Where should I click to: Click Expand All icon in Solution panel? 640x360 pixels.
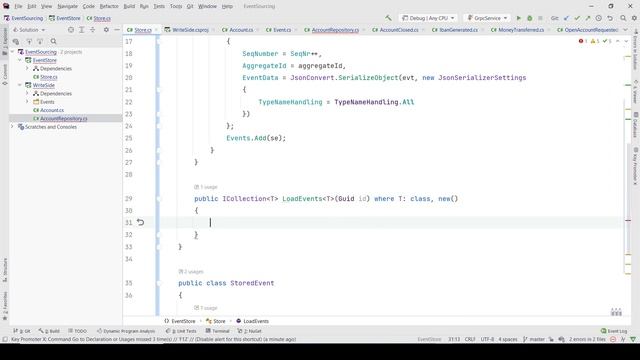tap(82, 30)
